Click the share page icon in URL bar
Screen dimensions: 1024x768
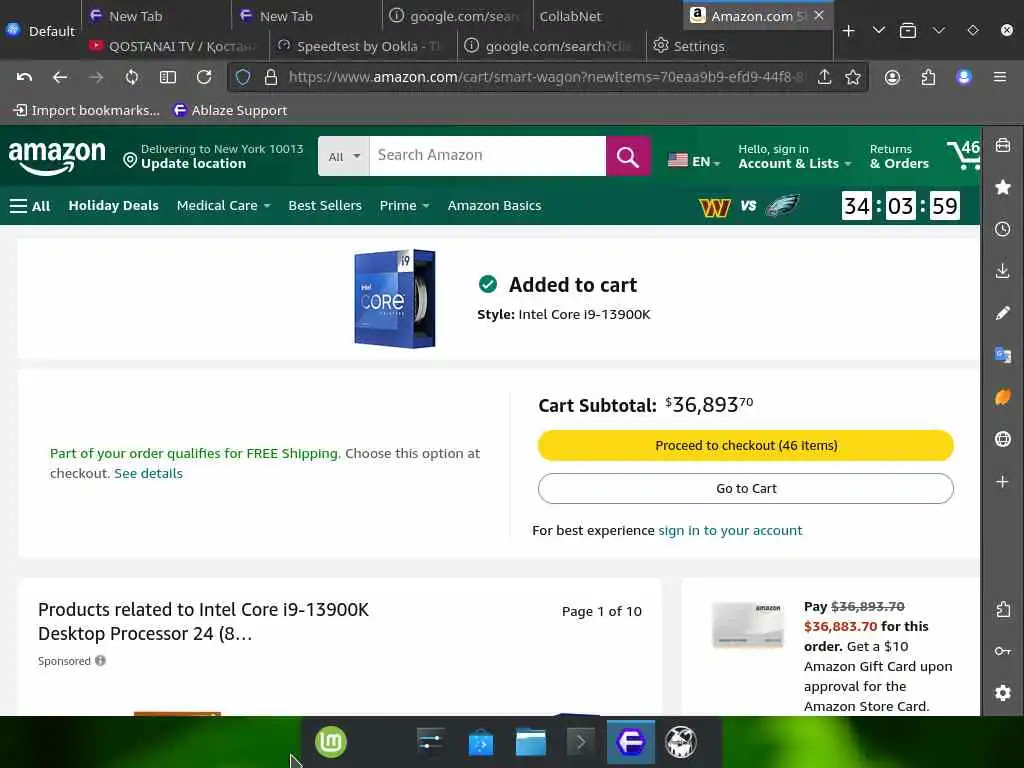pyautogui.click(x=824, y=77)
